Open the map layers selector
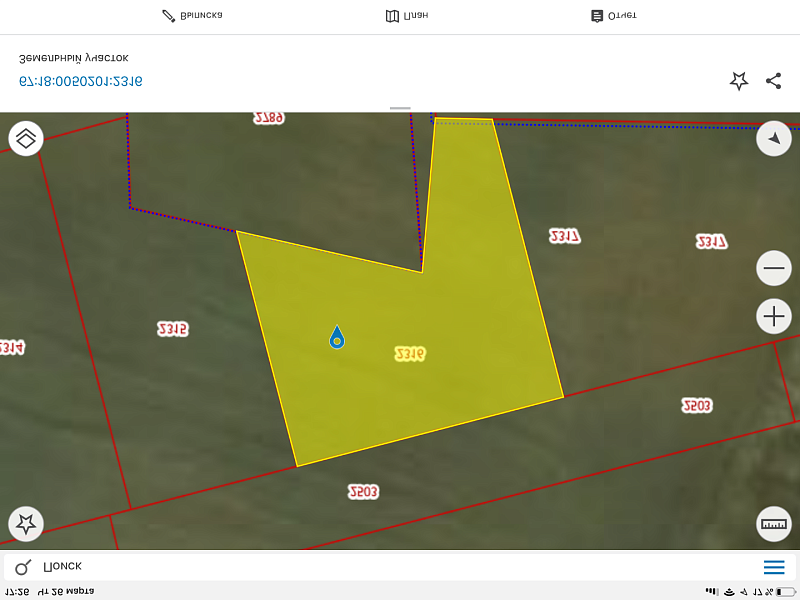 [26, 138]
